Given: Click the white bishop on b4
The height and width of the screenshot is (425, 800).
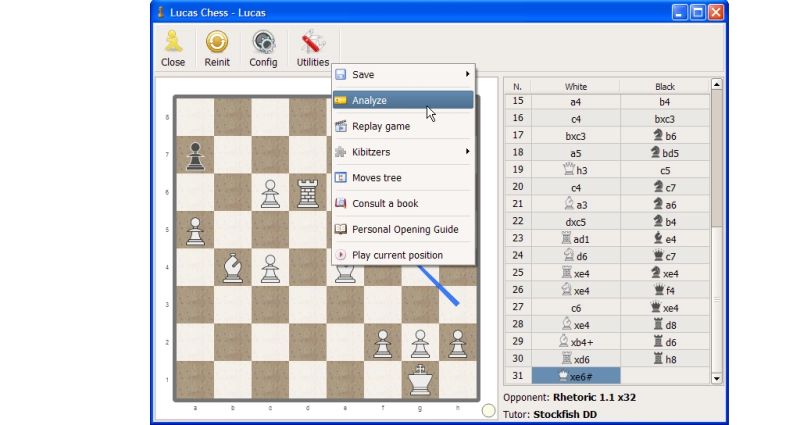Looking at the screenshot, I should (233, 268).
